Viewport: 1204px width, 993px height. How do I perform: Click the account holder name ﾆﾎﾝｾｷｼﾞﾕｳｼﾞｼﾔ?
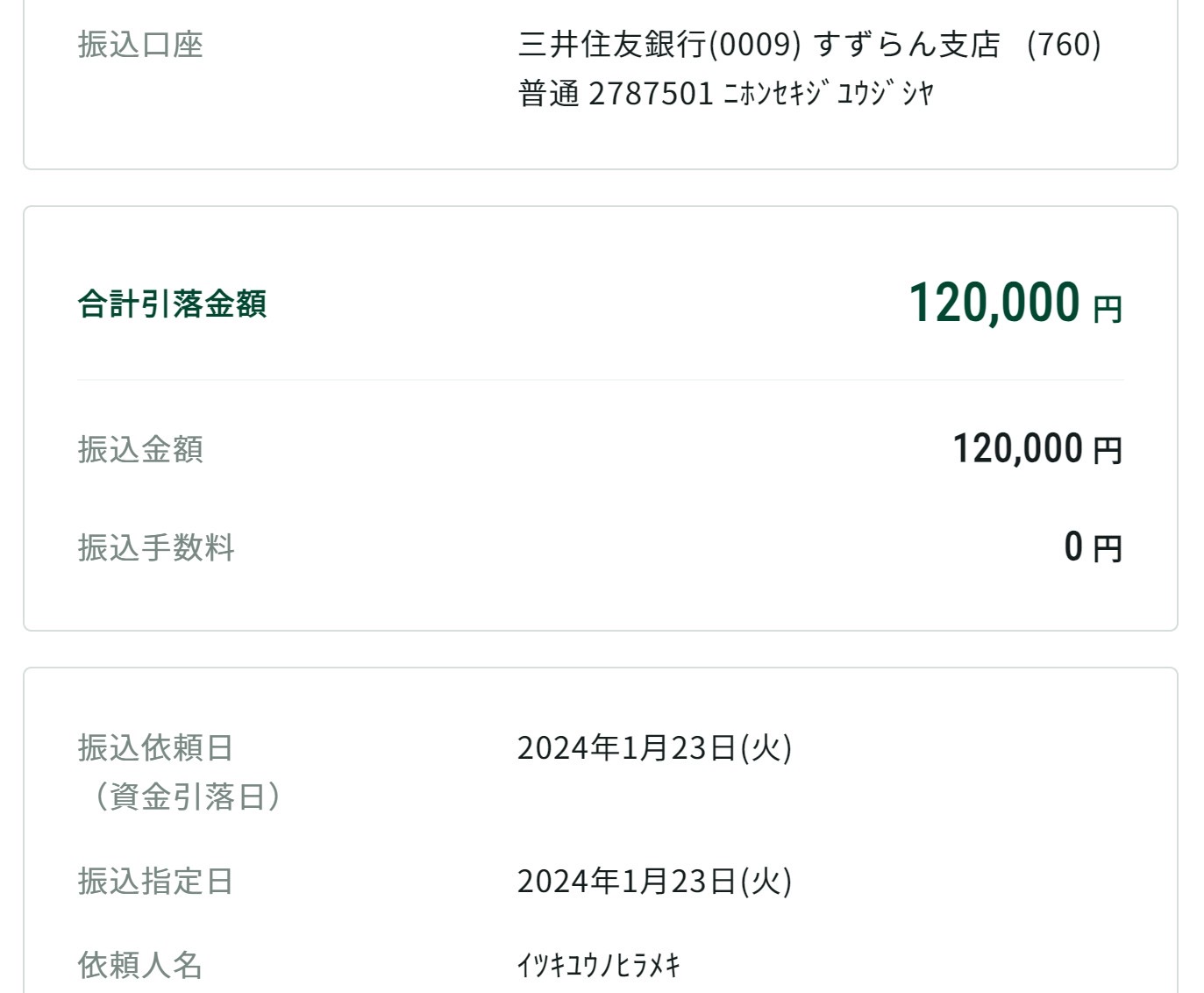click(x=830, y=93)
